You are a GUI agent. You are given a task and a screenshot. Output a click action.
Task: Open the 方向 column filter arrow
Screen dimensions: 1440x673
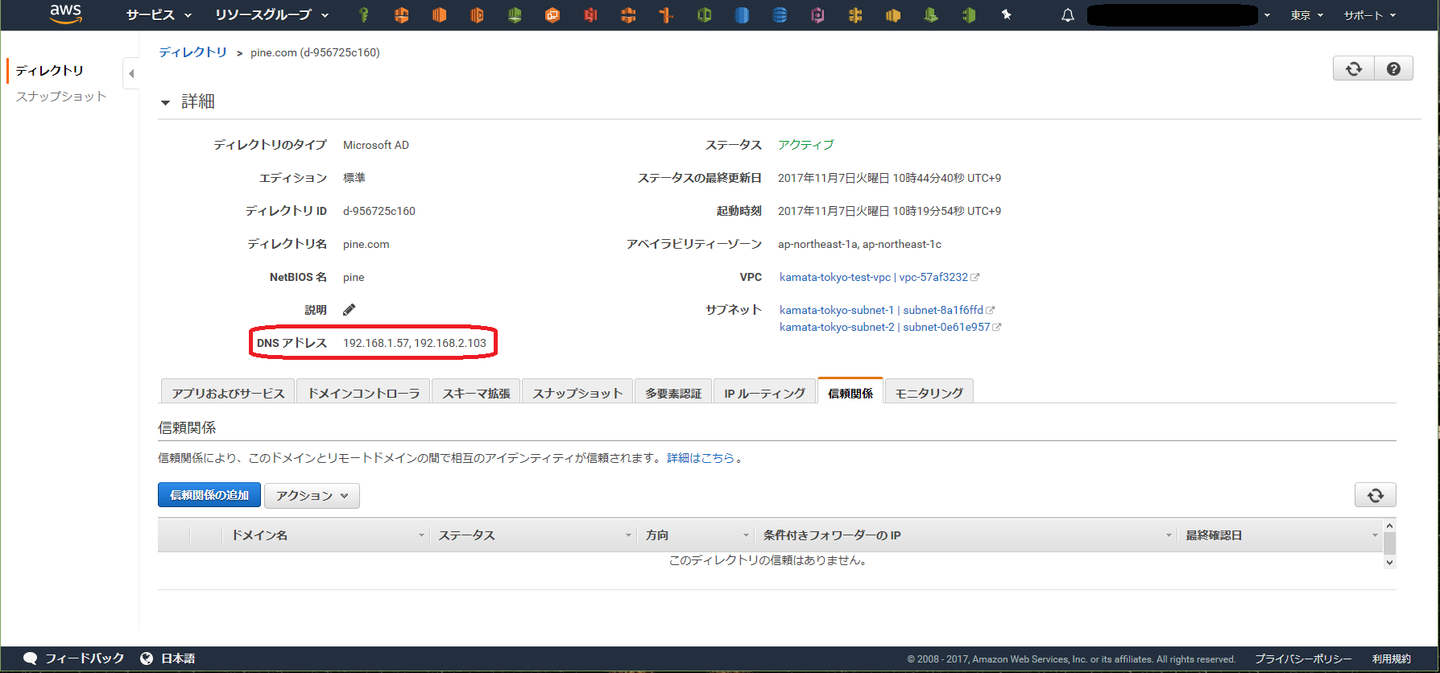746,536
